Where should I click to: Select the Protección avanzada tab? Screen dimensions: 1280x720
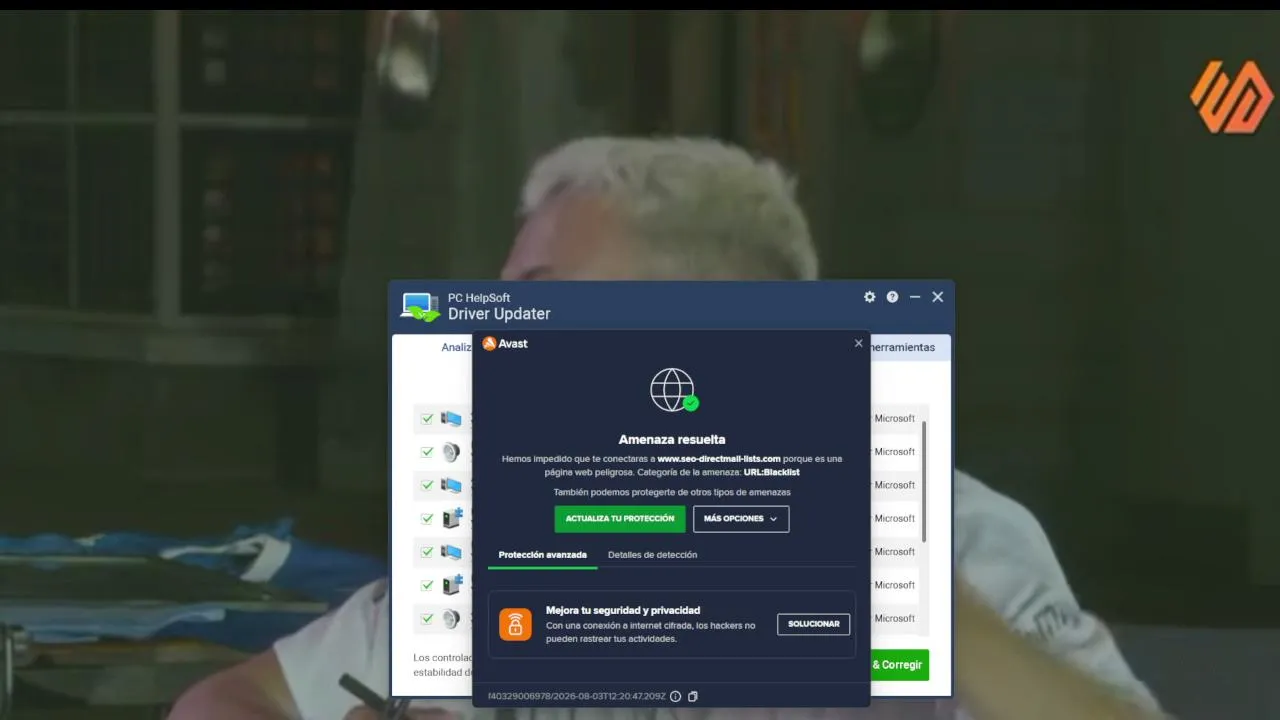[x=543, y=555]
